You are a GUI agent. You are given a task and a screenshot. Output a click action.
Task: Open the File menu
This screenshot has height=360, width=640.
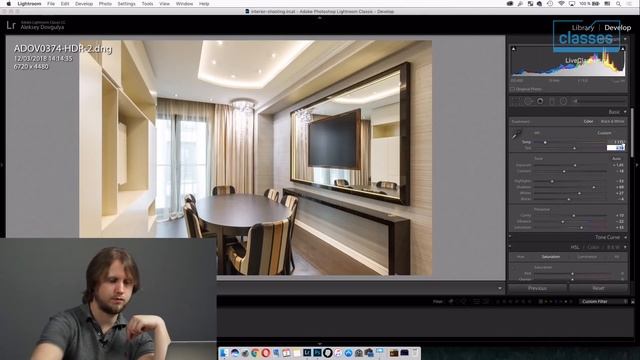(51, 4)
